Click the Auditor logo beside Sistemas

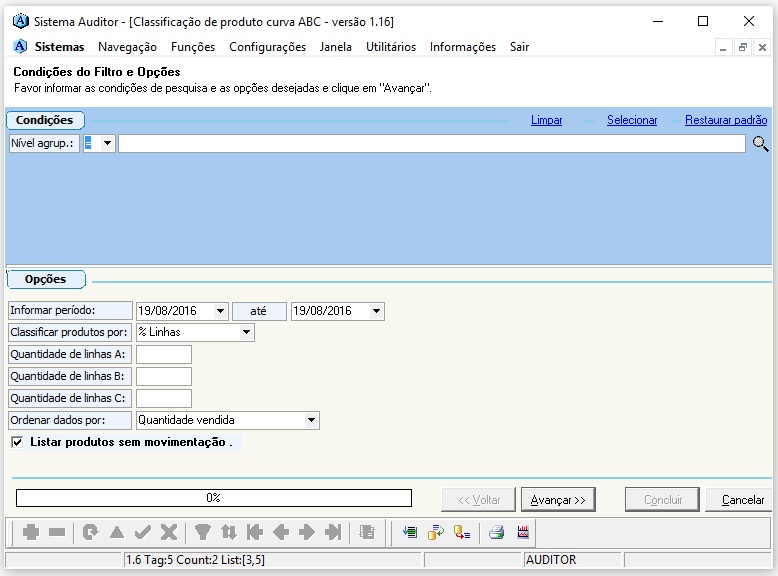[x=20, y=47]
